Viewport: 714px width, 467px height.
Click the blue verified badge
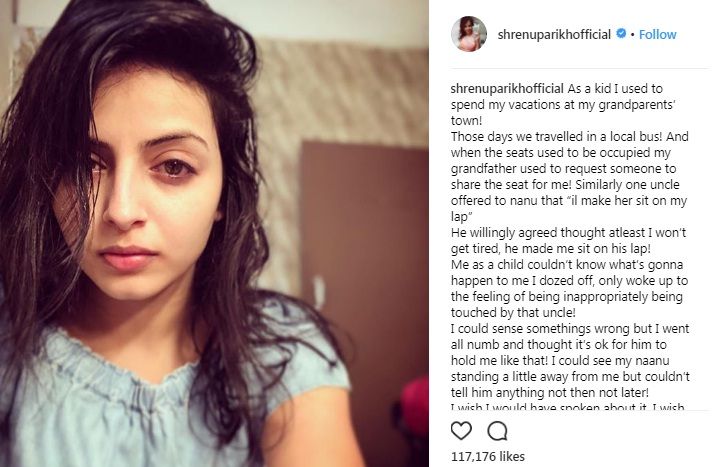621,34
